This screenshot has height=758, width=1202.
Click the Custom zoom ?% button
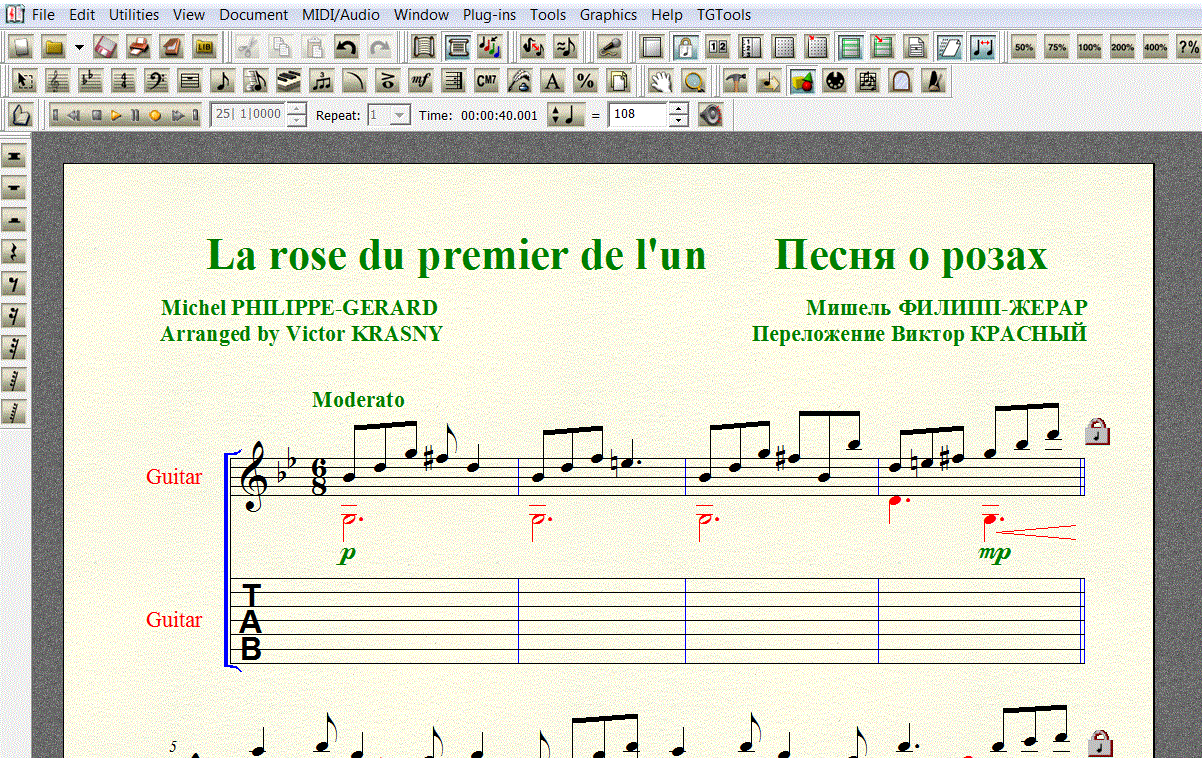click(x=1188, y=47)
